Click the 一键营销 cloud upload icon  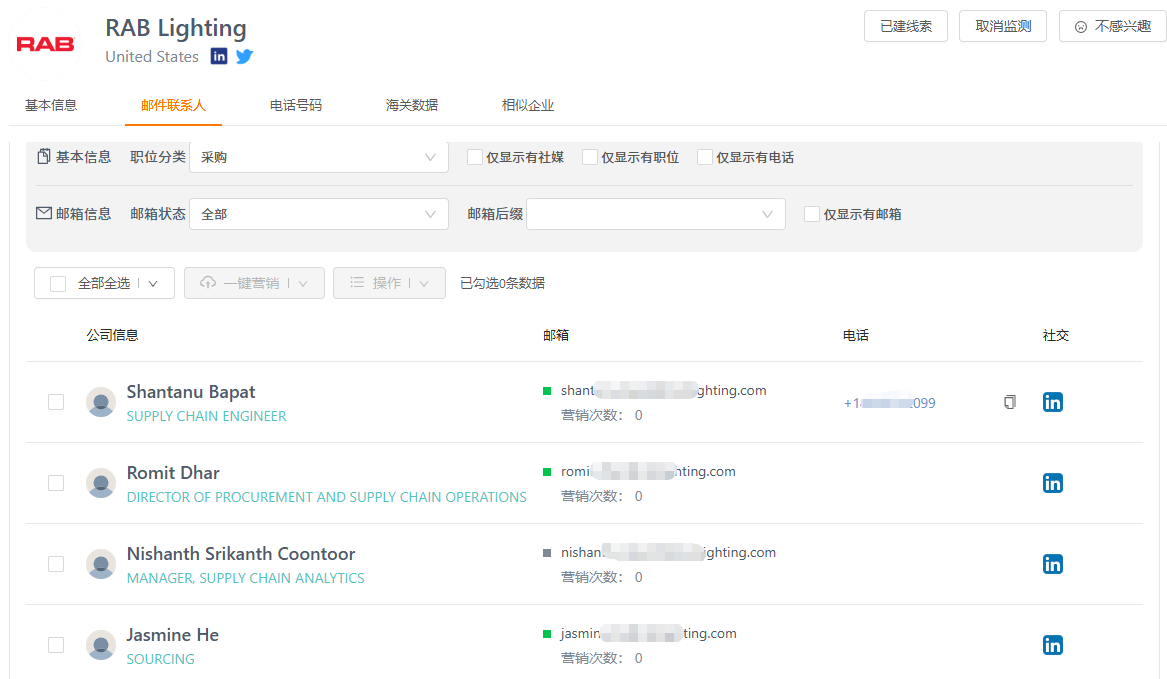(x=208, y=283)
